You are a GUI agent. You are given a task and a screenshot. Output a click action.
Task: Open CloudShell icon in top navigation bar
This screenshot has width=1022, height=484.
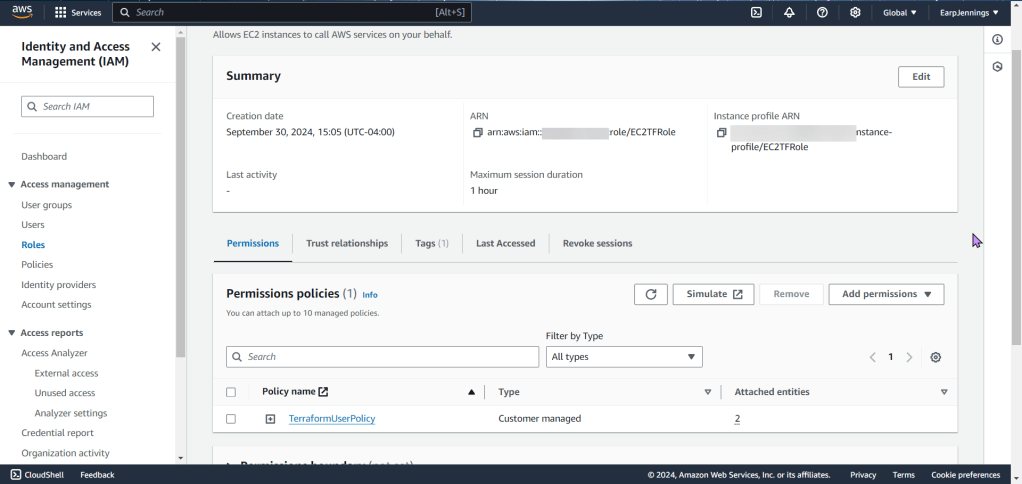[x=757, y=13]
